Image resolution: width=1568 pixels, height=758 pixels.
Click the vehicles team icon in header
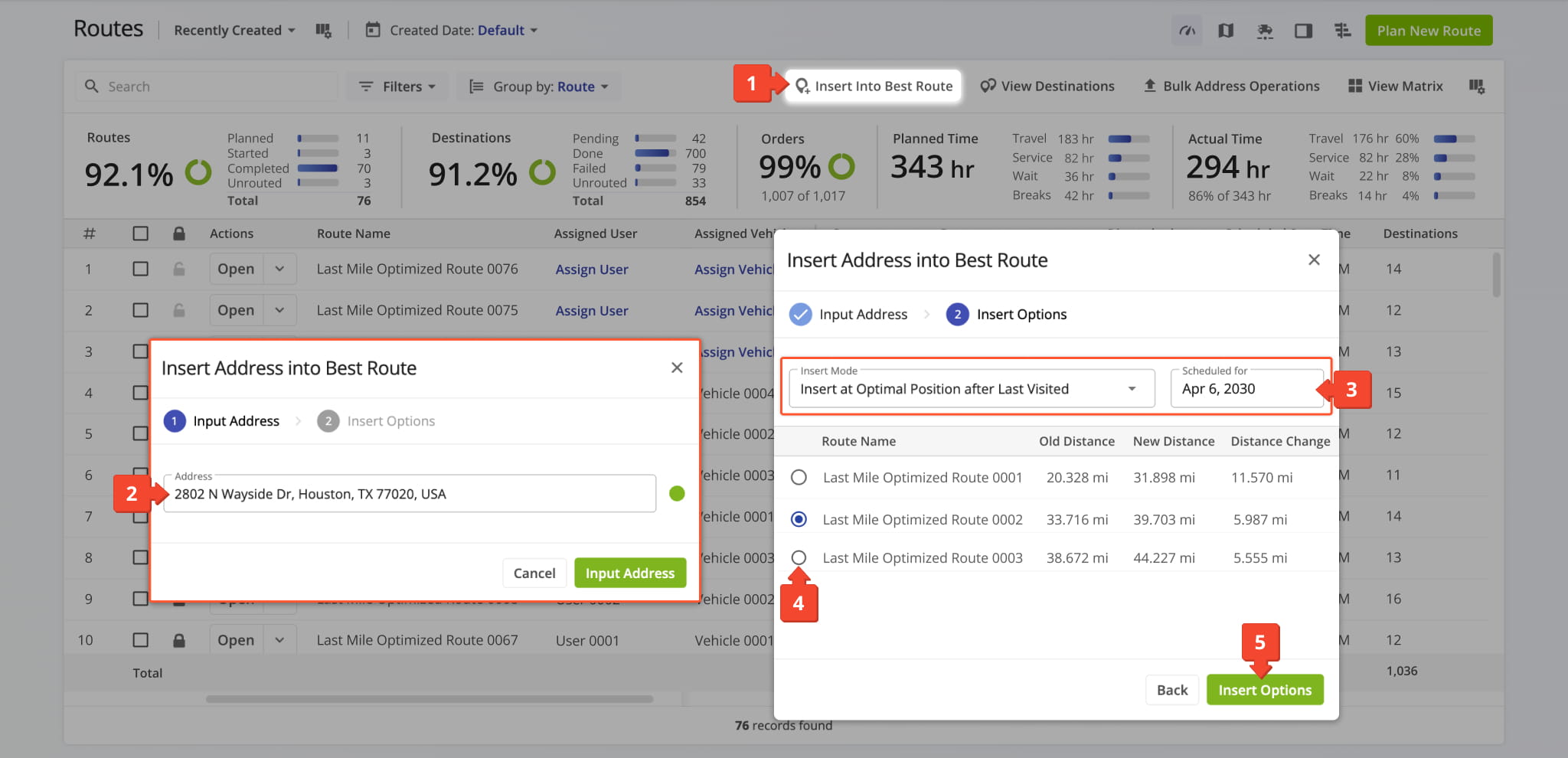[1265, 31]
